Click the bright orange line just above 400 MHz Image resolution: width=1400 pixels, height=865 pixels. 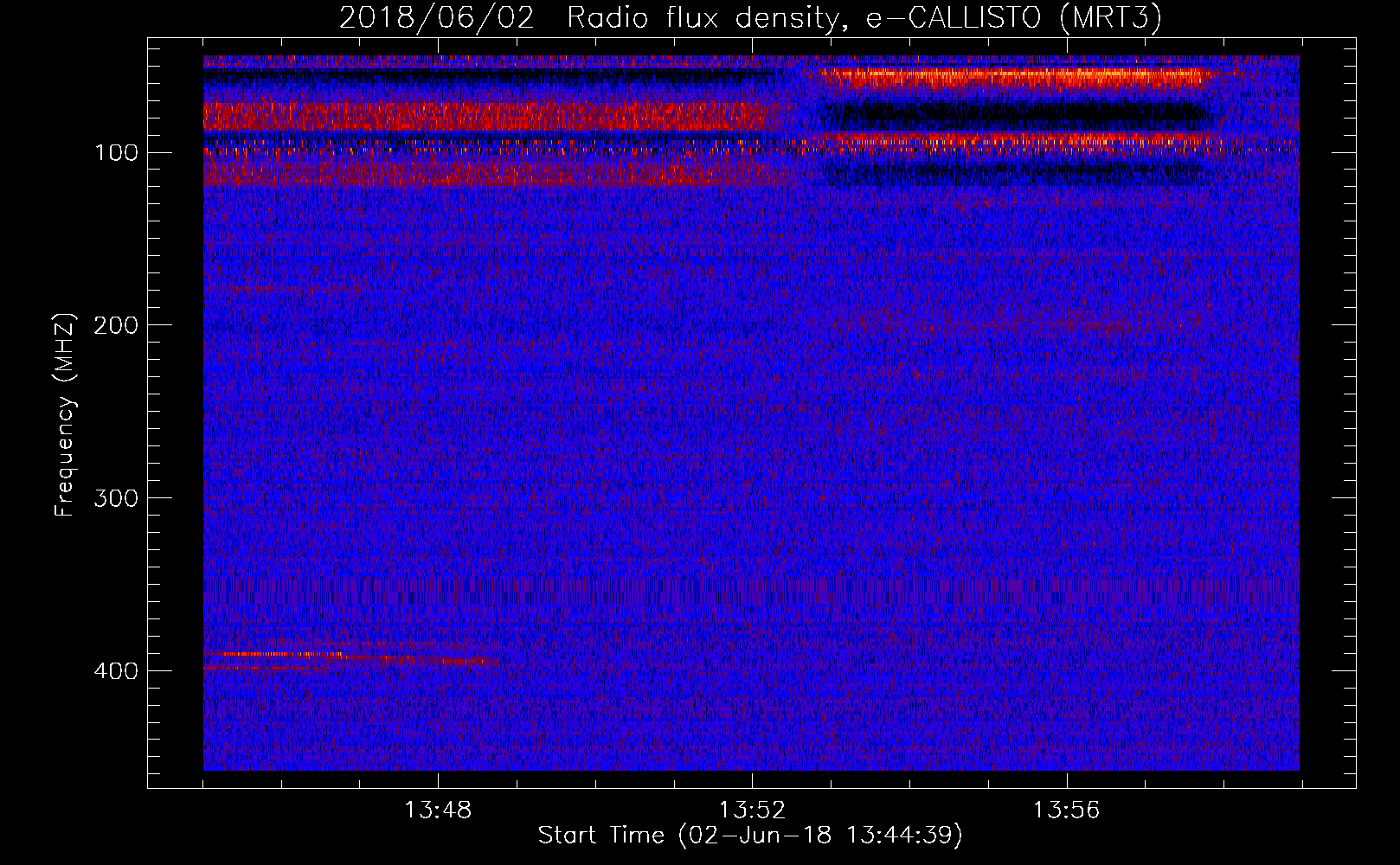point(281,654)
